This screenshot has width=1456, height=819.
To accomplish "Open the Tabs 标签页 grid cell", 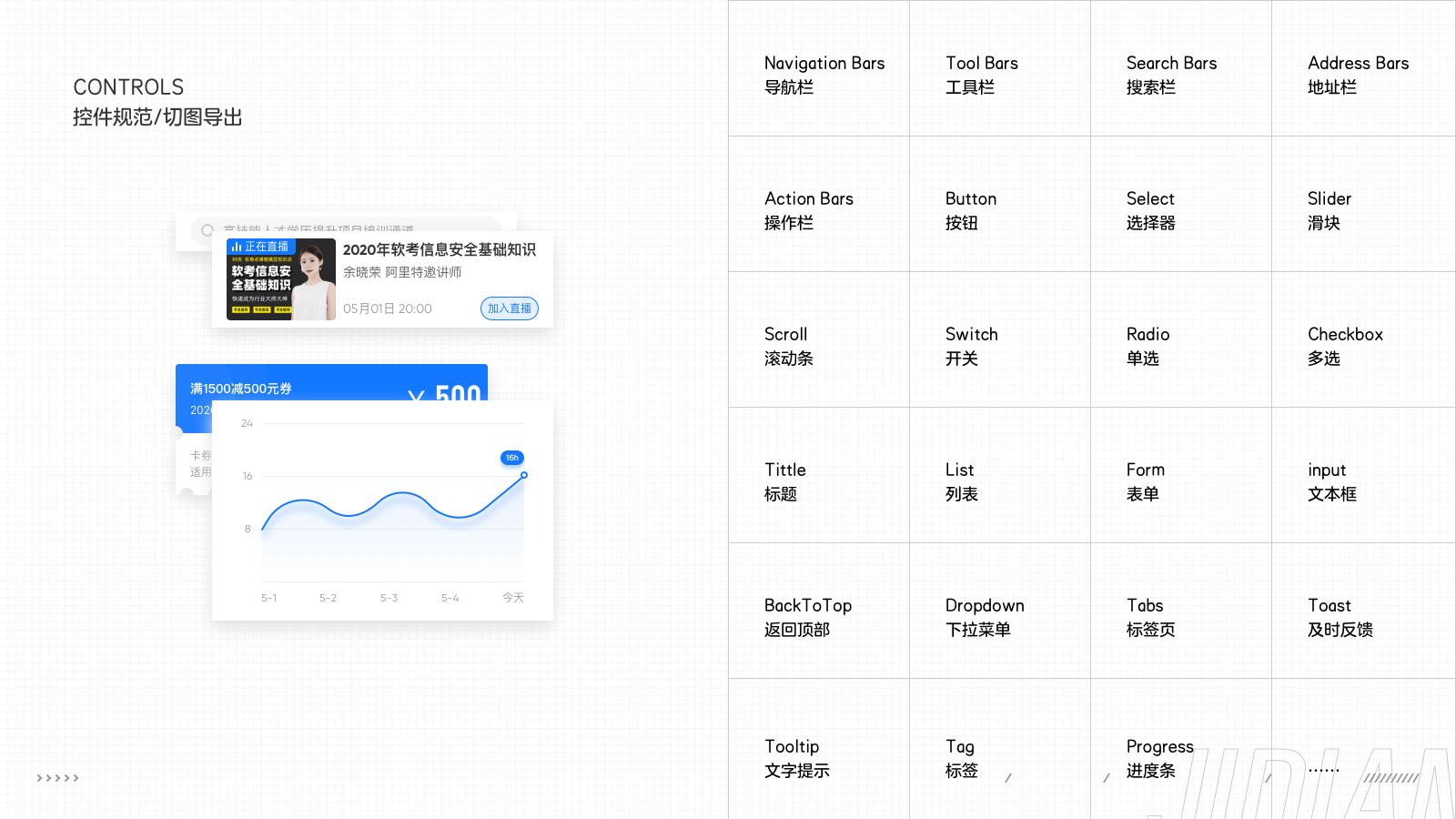I will click(x=1181, y=611).
